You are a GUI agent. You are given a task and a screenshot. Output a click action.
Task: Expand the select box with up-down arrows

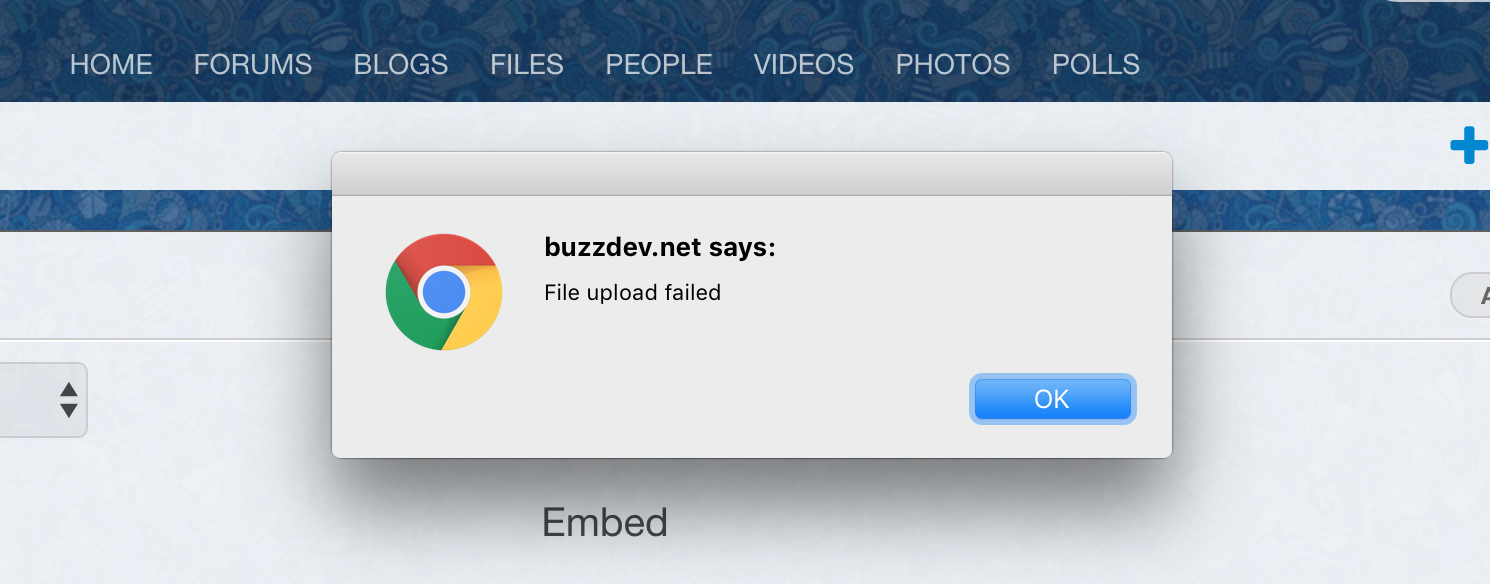(43, 400)
